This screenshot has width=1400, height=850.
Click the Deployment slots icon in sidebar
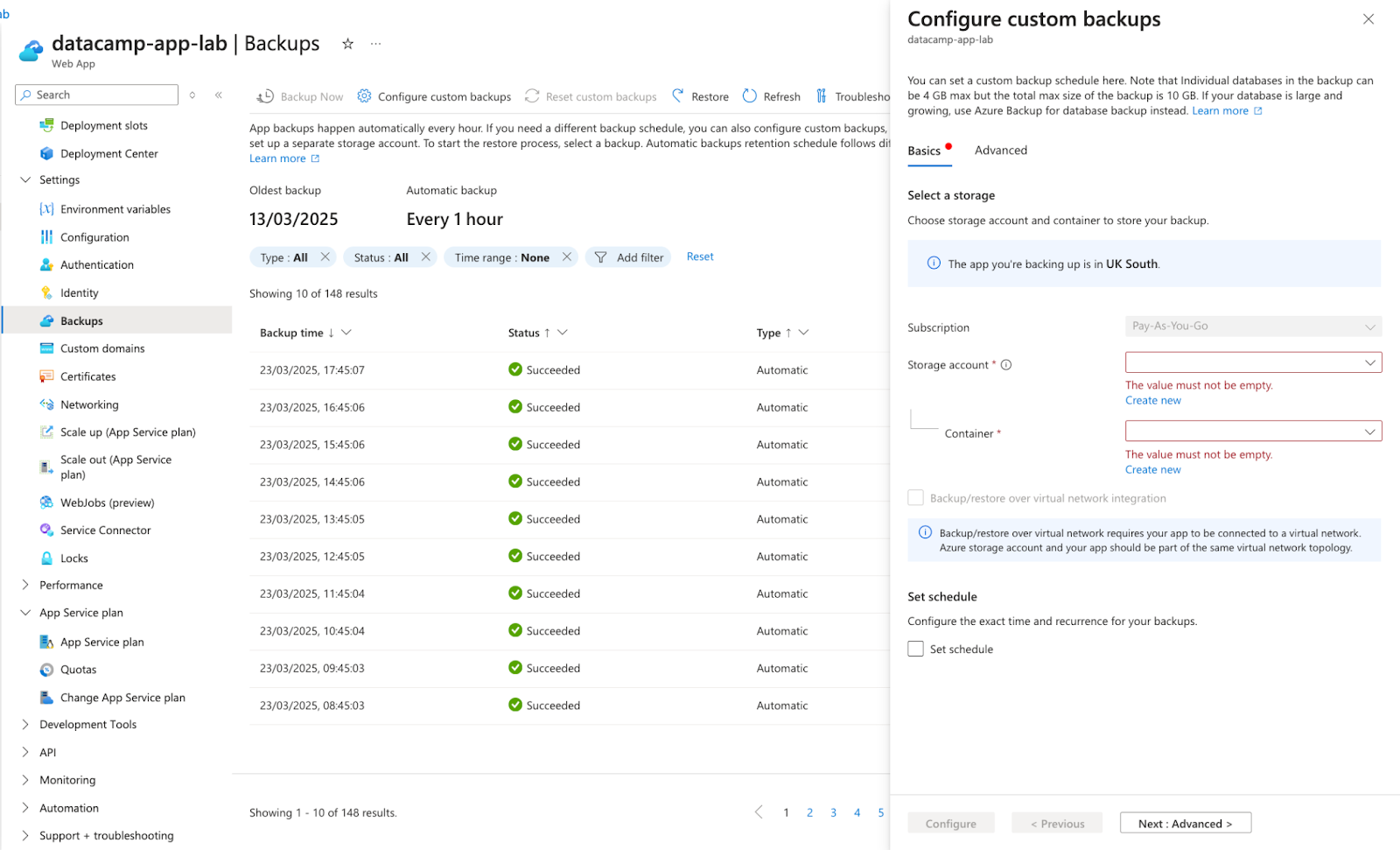(46, 126)
